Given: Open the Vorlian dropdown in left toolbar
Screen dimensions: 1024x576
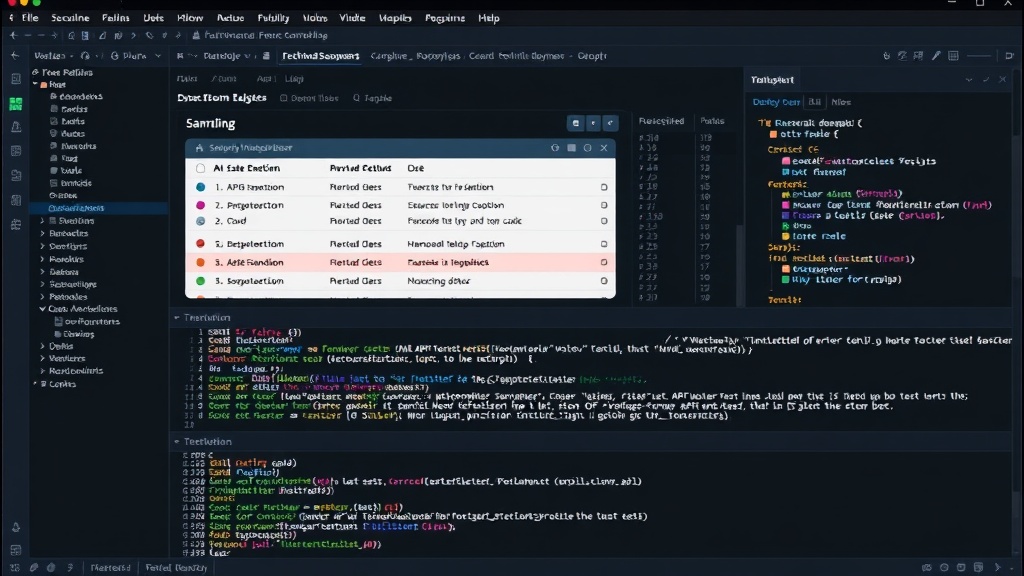Looking at the screenshot, I should point(54,56).
